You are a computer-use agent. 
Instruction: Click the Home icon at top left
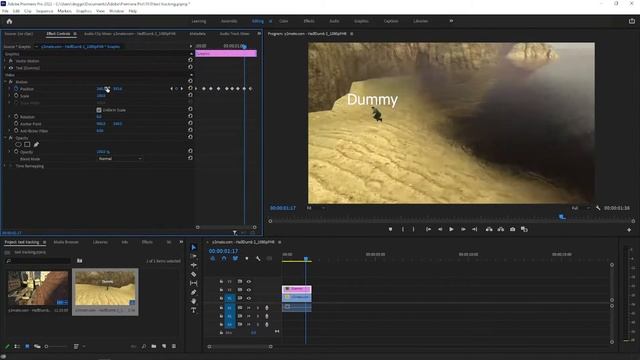point(9,21)
